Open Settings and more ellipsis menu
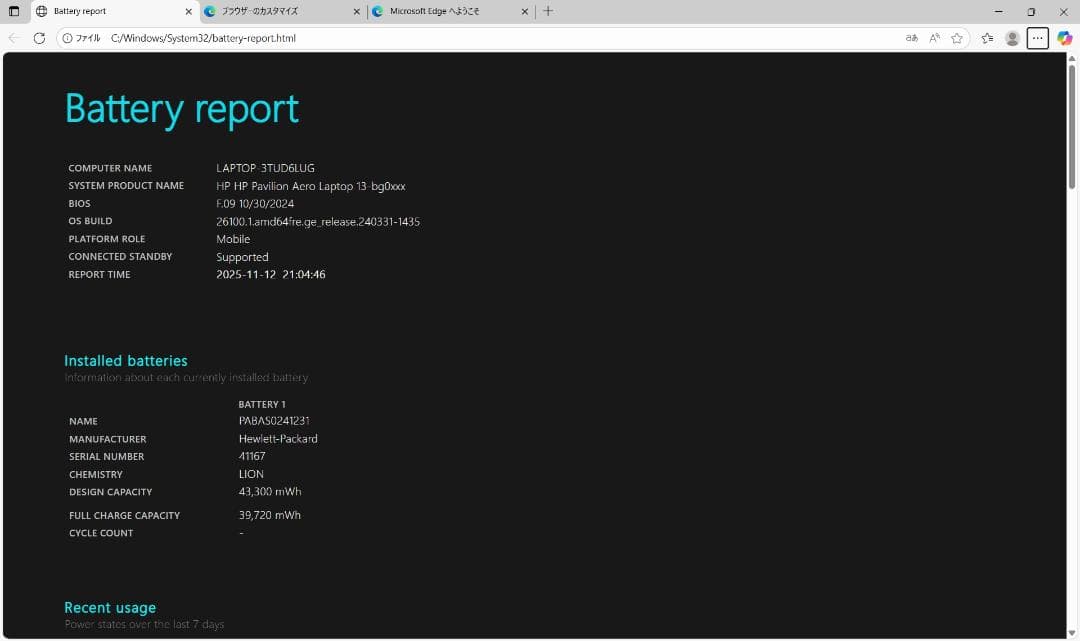 (1038, 38)
